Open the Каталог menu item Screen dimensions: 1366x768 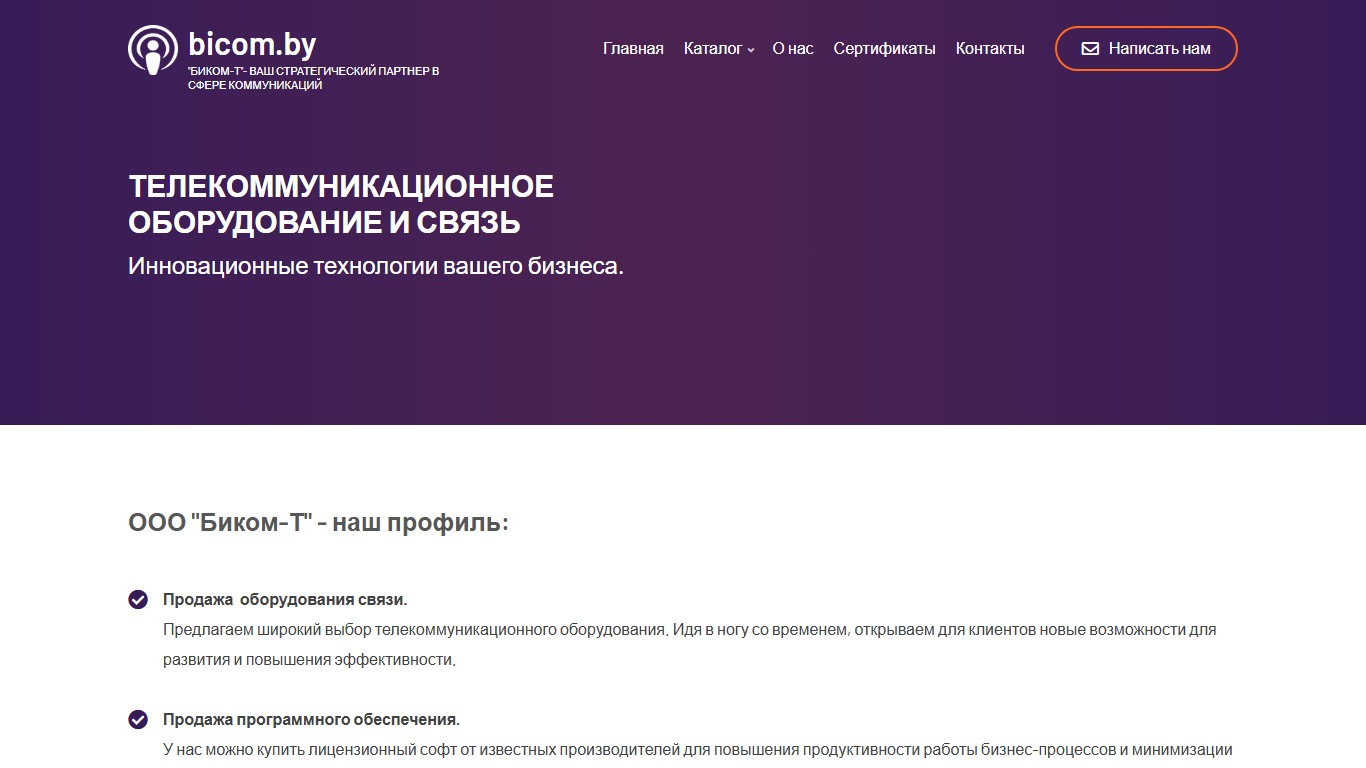713,48
